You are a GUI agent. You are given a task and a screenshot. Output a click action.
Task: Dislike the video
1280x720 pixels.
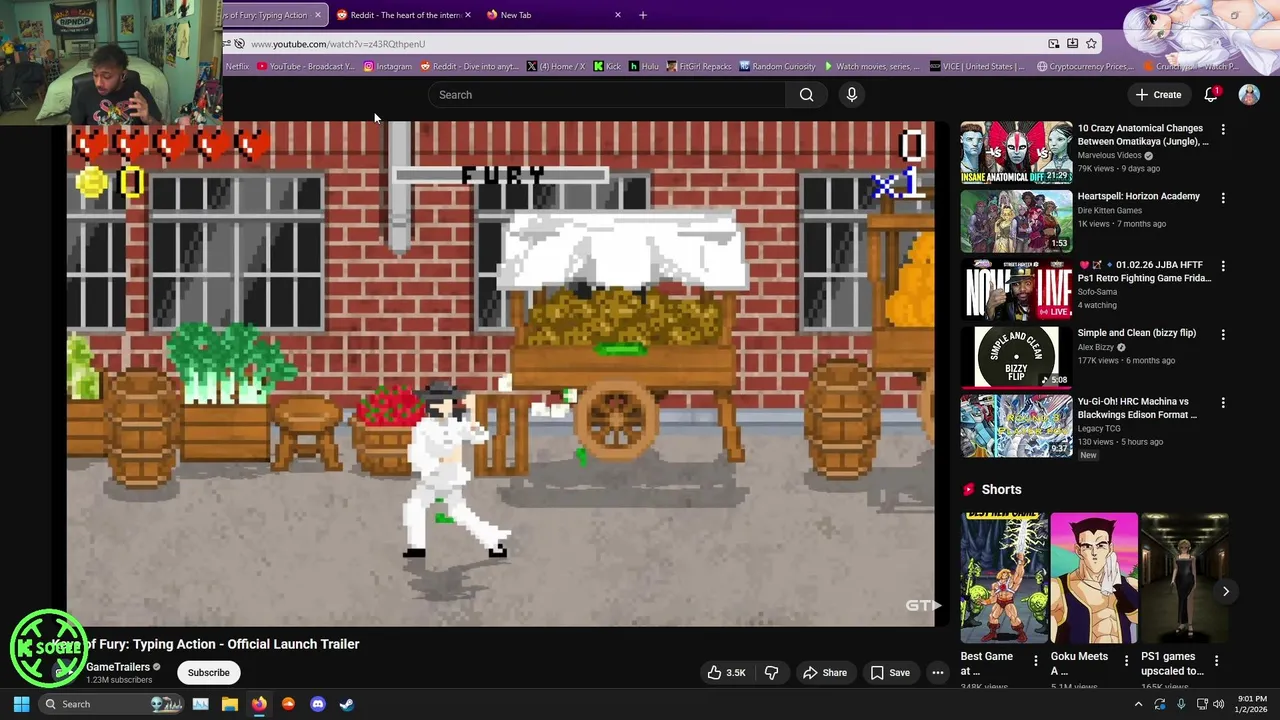(x=771, y=673)
